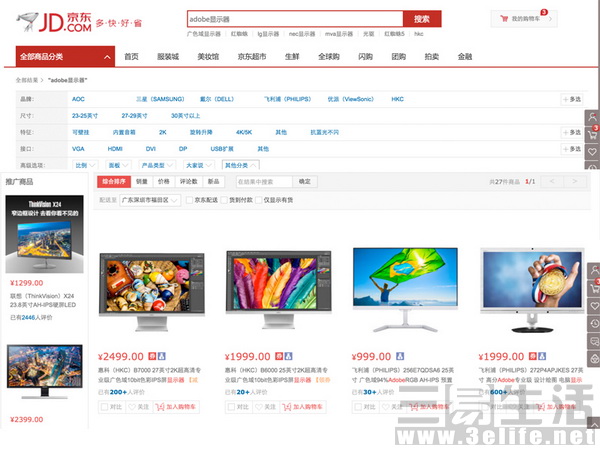Add HKC B6000 to cart via 加入购物车
The image size is (600, 450).
303,407
